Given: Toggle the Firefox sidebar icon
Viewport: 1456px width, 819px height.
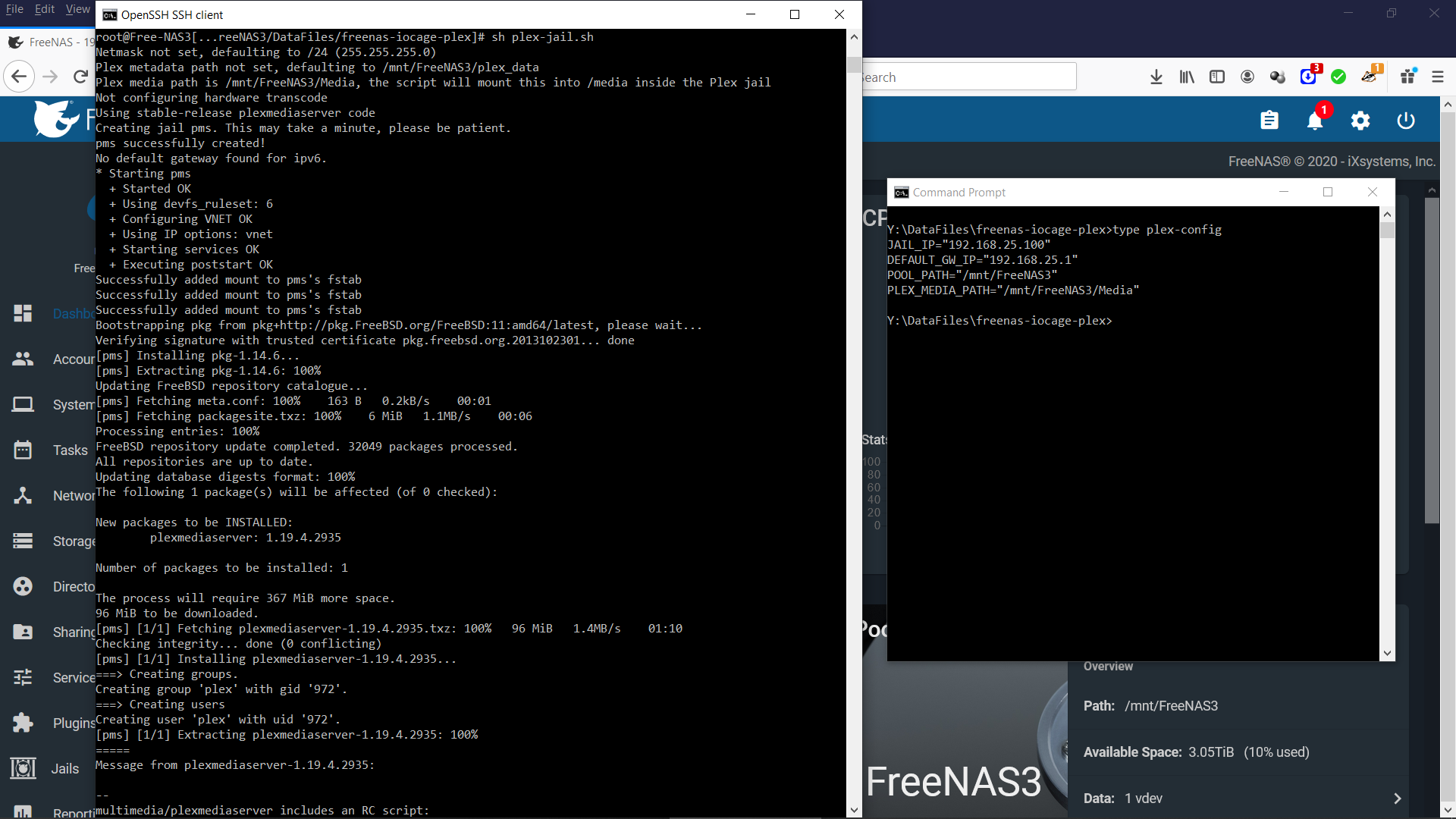Looking at the screenshot, I should [1217, 77].
